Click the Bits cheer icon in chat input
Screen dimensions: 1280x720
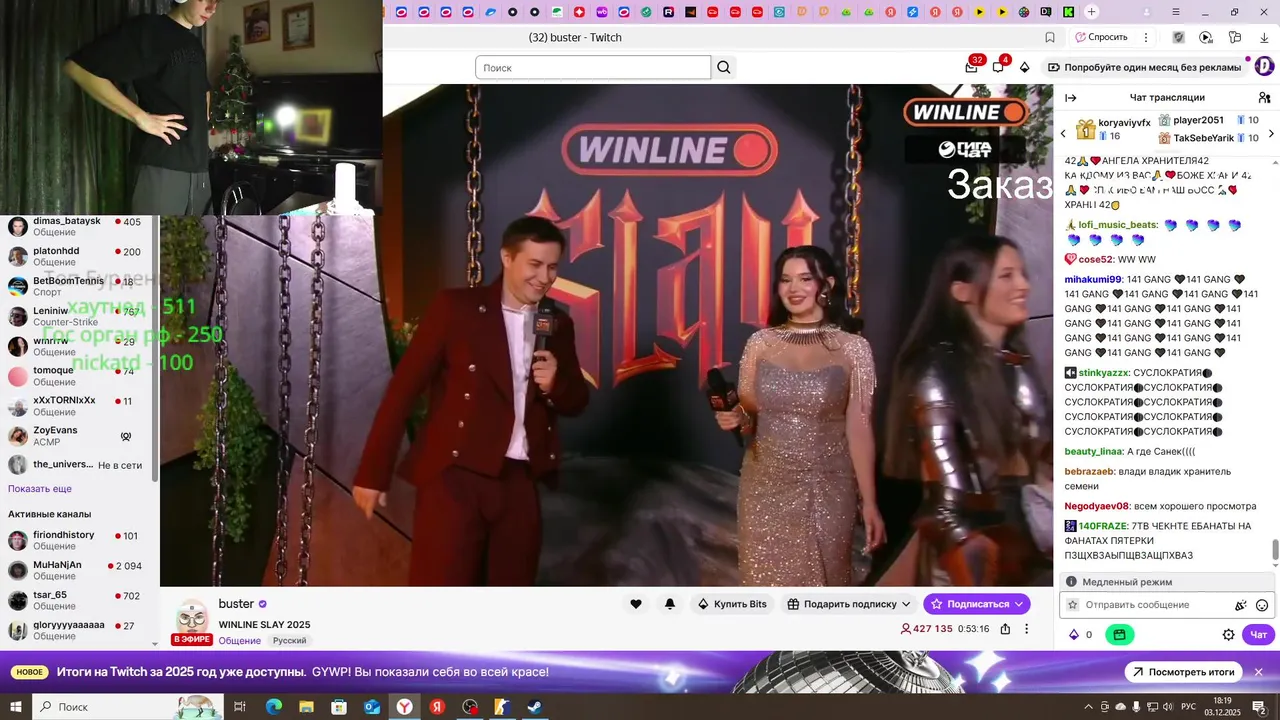click(1241, 605)
